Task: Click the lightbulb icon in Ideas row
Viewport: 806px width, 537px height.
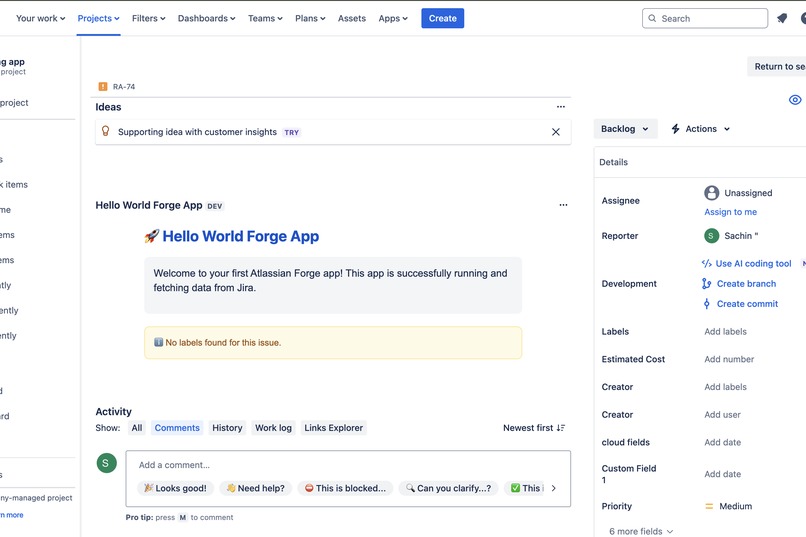Action: 105,131
